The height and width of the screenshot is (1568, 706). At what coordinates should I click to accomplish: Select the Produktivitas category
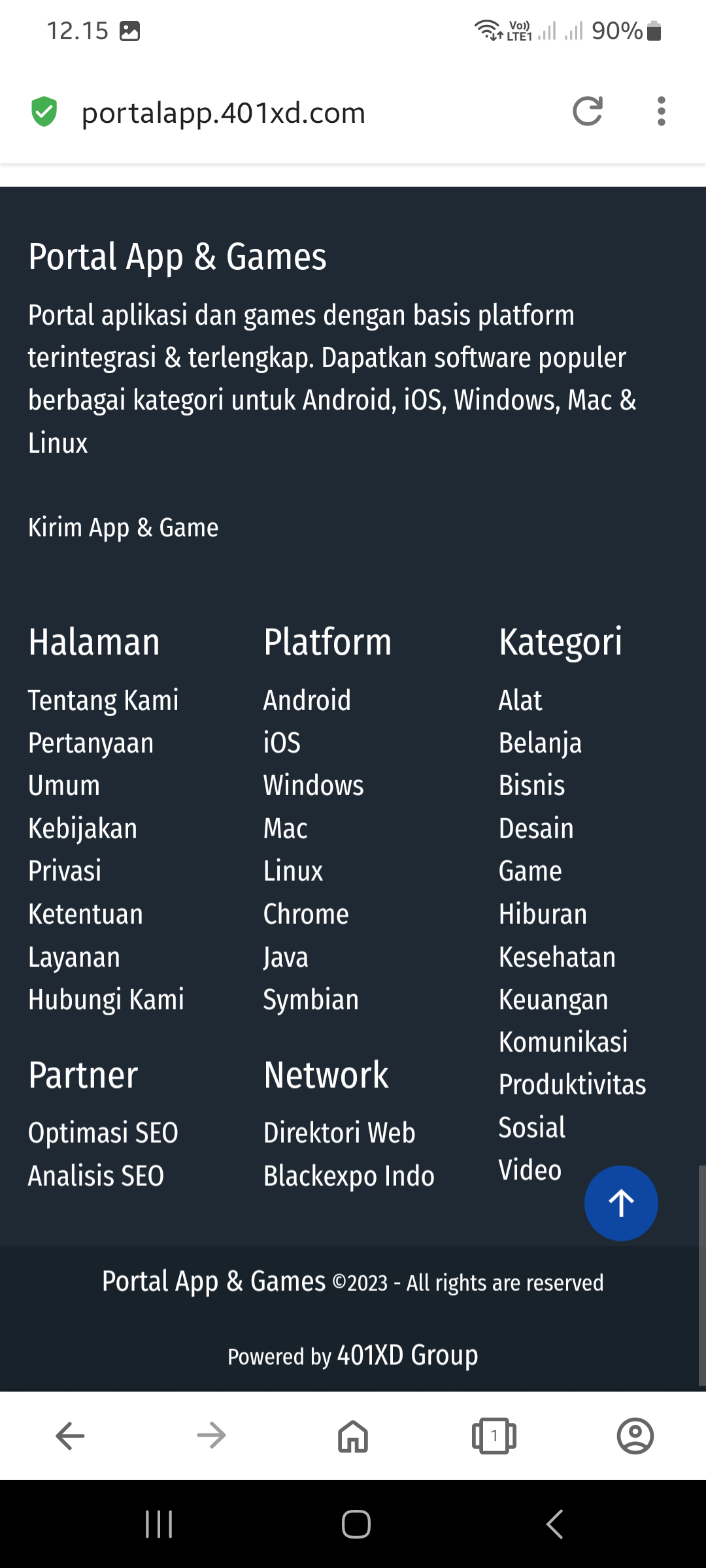coord(572,1085)
